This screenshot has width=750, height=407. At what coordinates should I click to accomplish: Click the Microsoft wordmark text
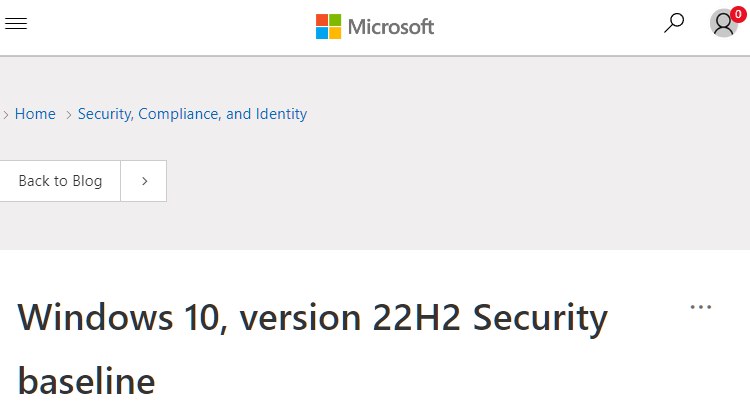[x=391, y=27]
